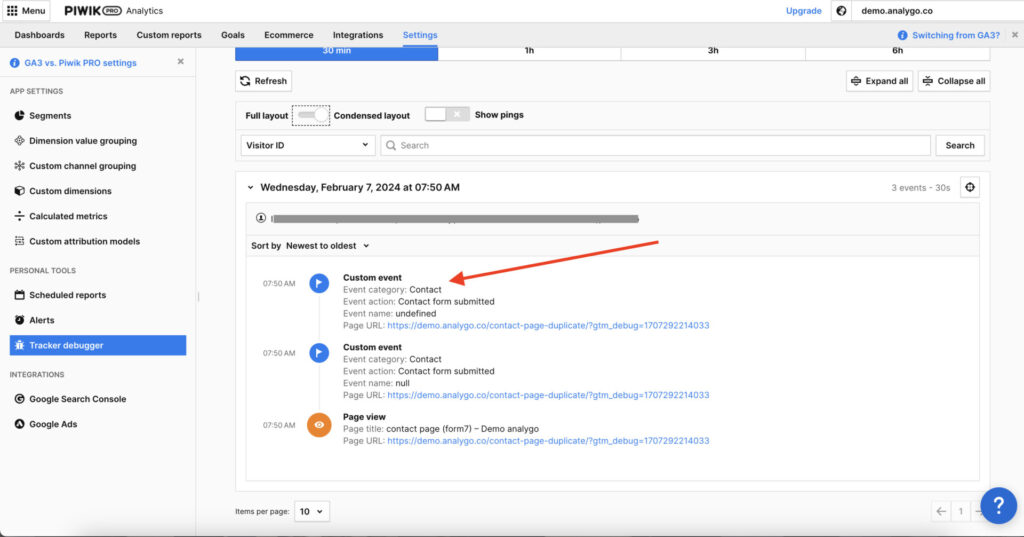Click the crosshair icon beside session summary

[969, 187]
